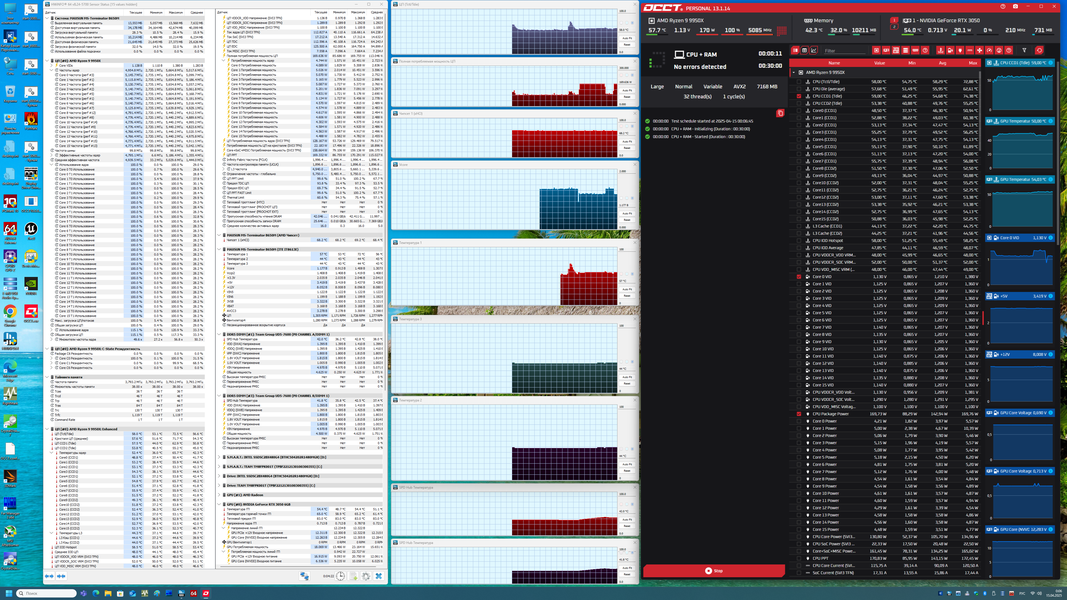The width and height of the screenshot is (1067, 600).
Task: Check the CPU (Tctl/Tdie) graph checkbox
Action: (799, 82)
